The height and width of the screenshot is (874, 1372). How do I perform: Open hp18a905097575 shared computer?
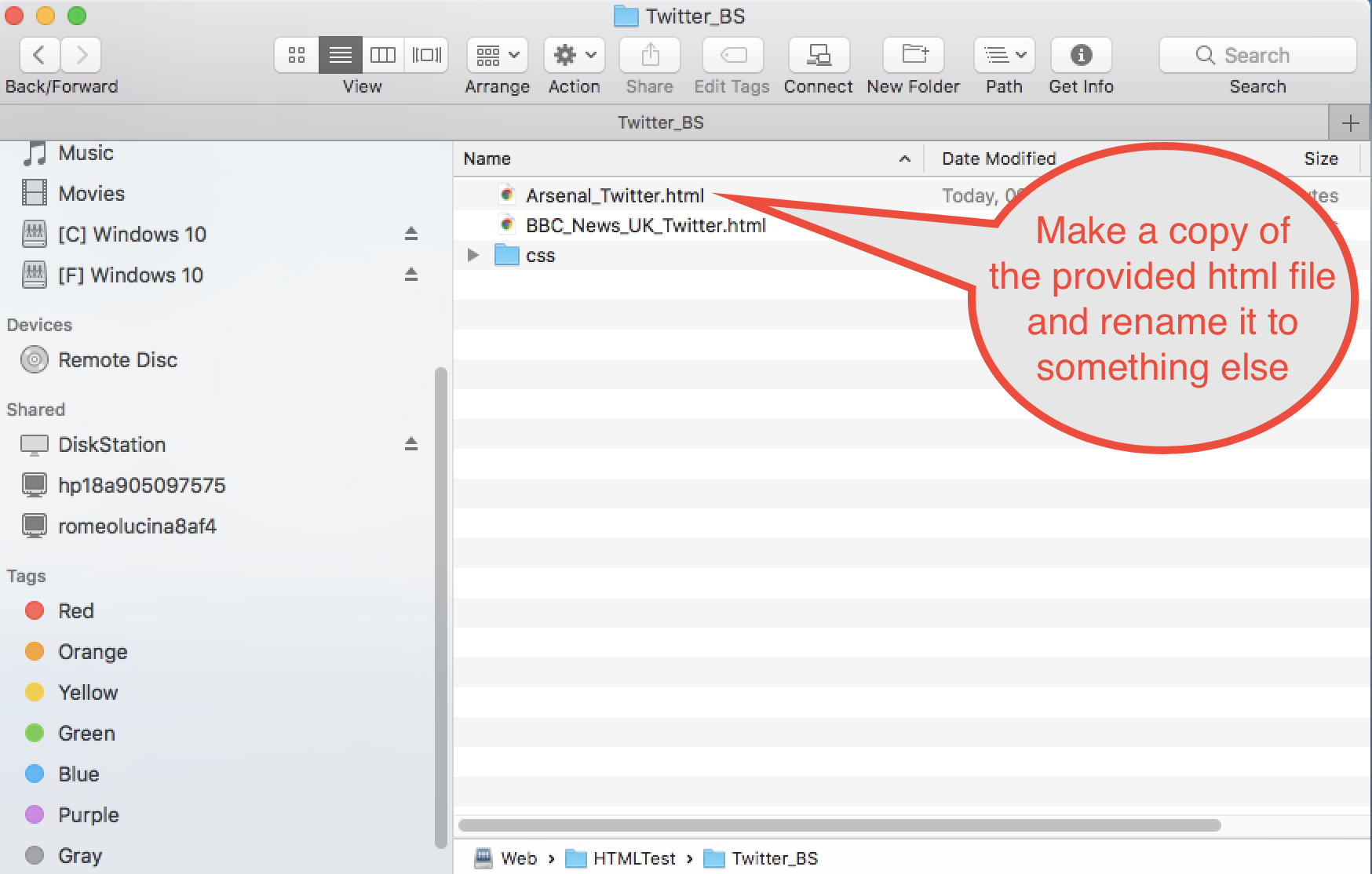[141, 485]
